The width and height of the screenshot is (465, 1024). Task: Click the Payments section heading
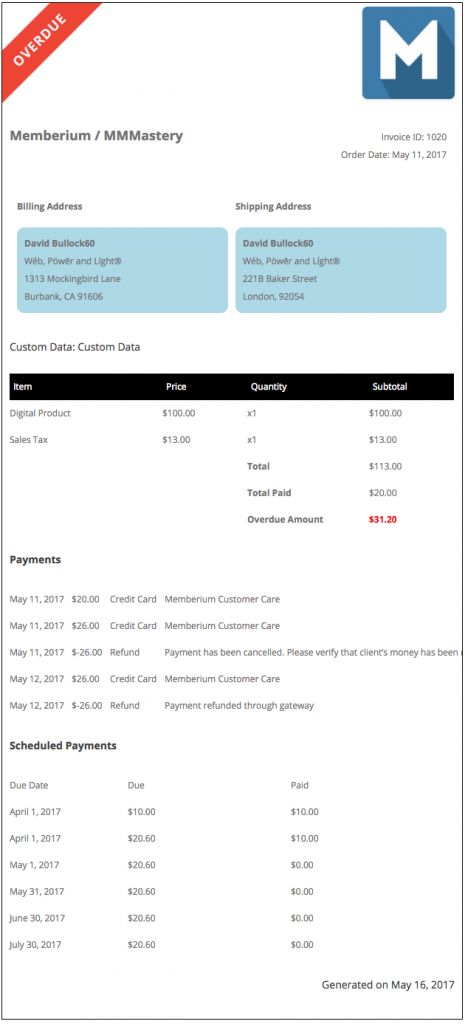[35, 560]
